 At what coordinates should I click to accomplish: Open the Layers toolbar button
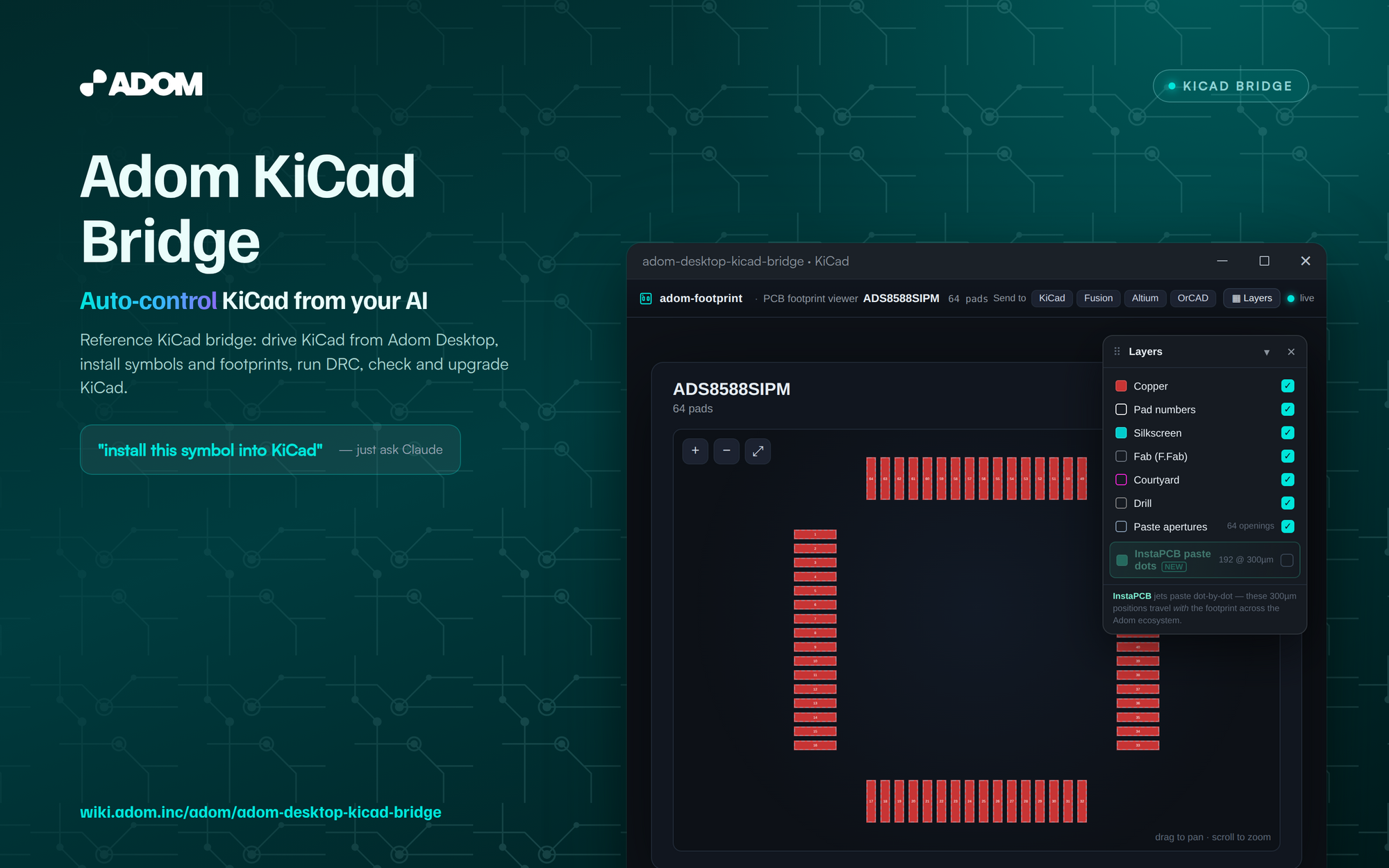pyautogui.click(x=1251, y=299)
